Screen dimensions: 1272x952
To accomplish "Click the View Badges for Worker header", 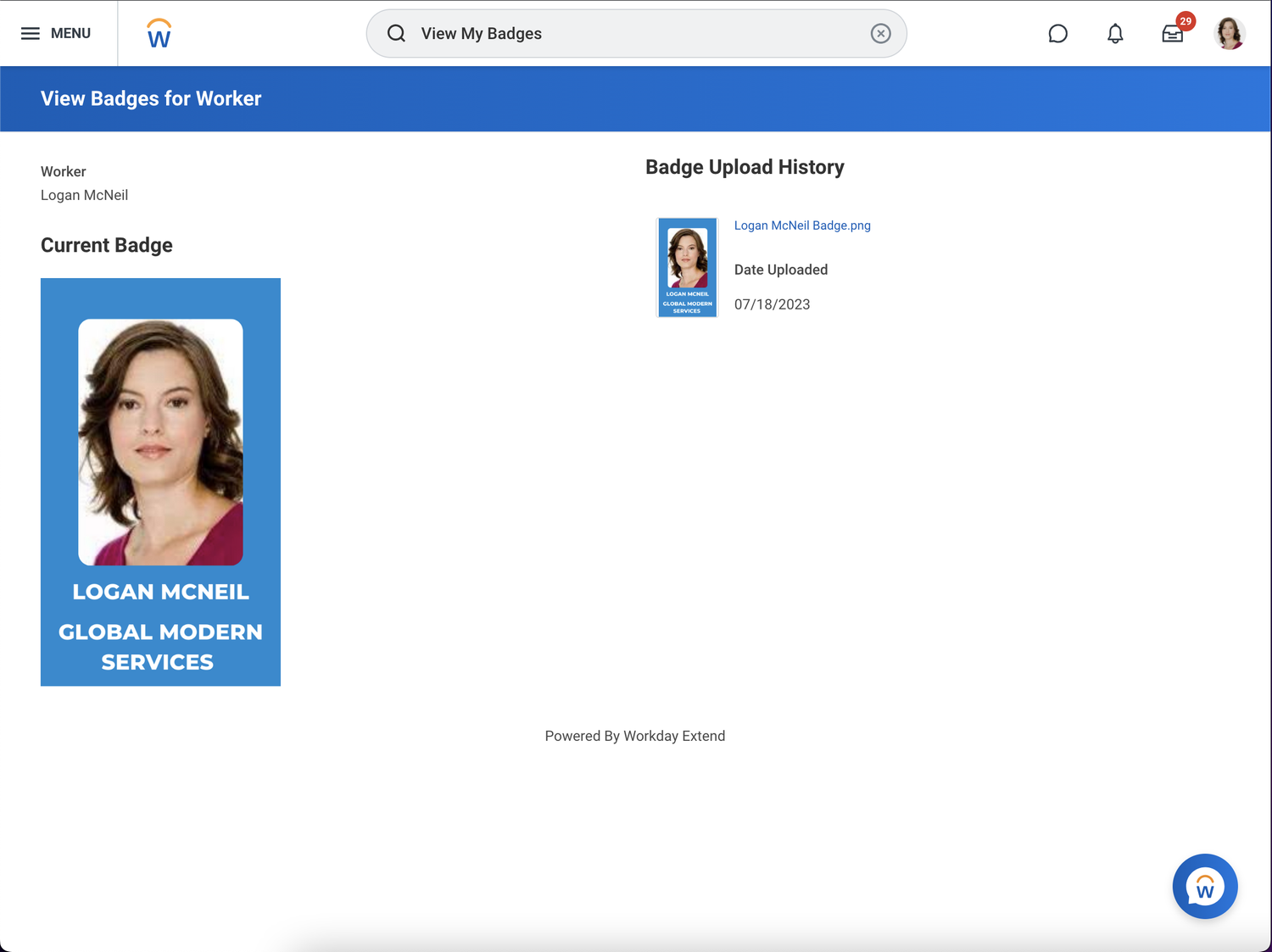I will [x=151, y=98].
